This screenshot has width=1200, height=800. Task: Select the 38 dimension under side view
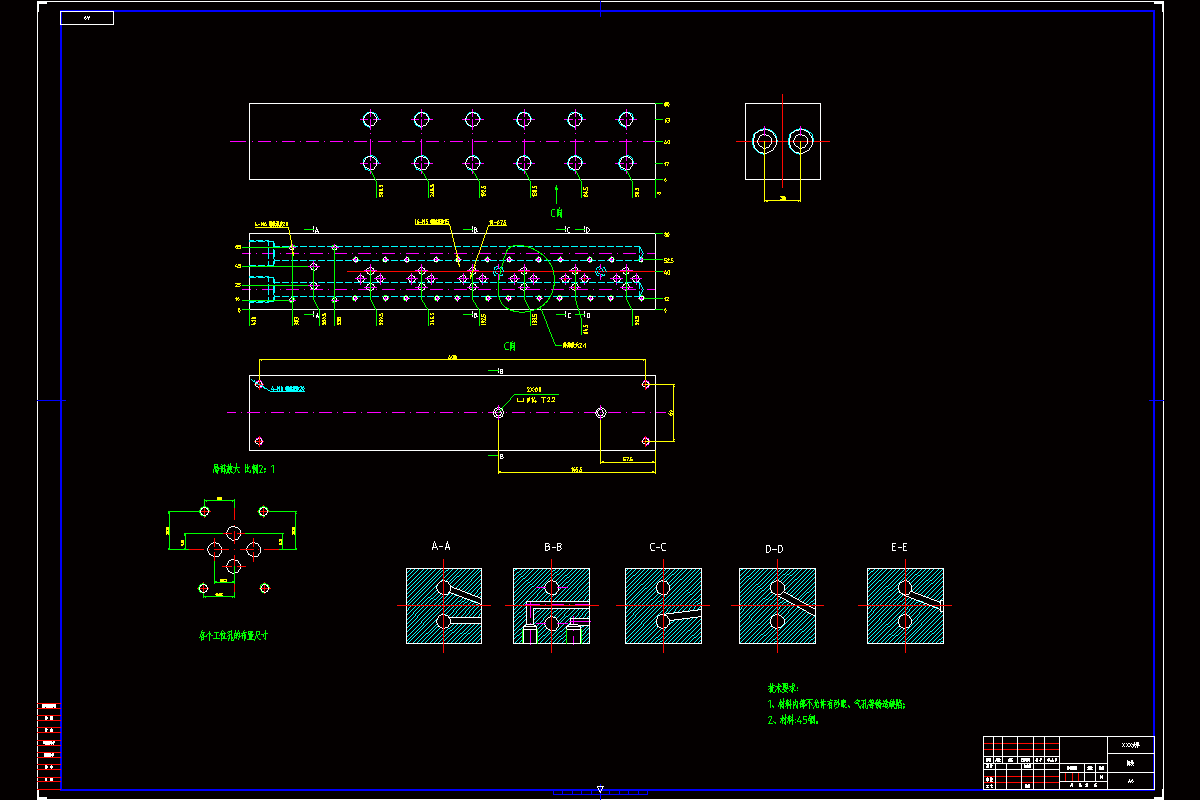point(783,198)
